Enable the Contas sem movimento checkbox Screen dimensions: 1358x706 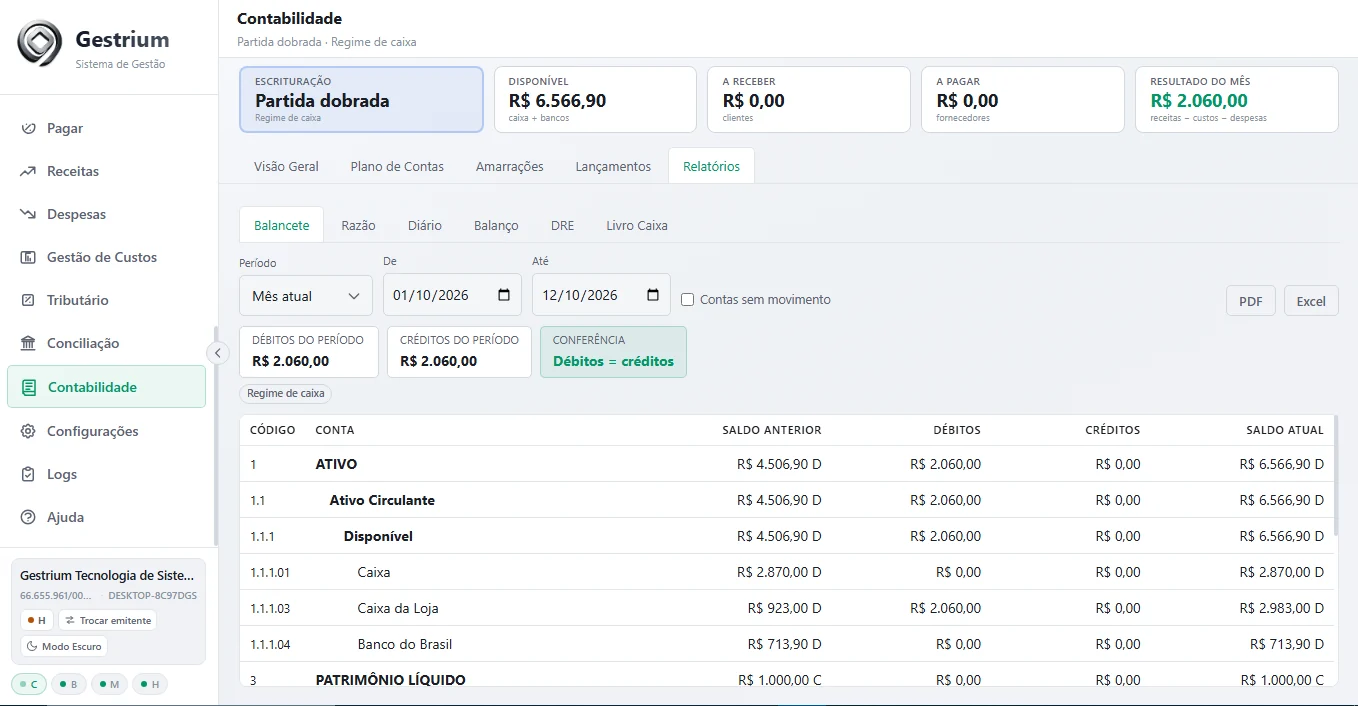point(687,300)
